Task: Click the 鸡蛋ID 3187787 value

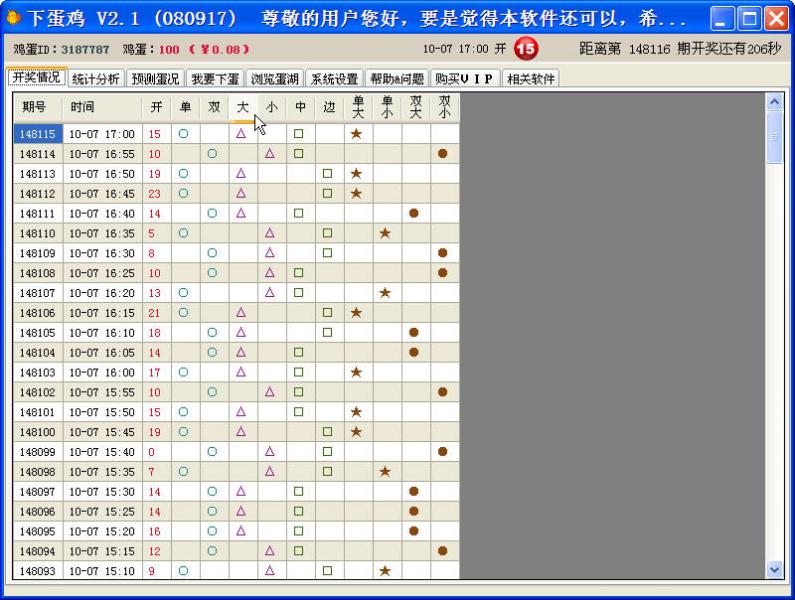Action: (x=85, y=49)
